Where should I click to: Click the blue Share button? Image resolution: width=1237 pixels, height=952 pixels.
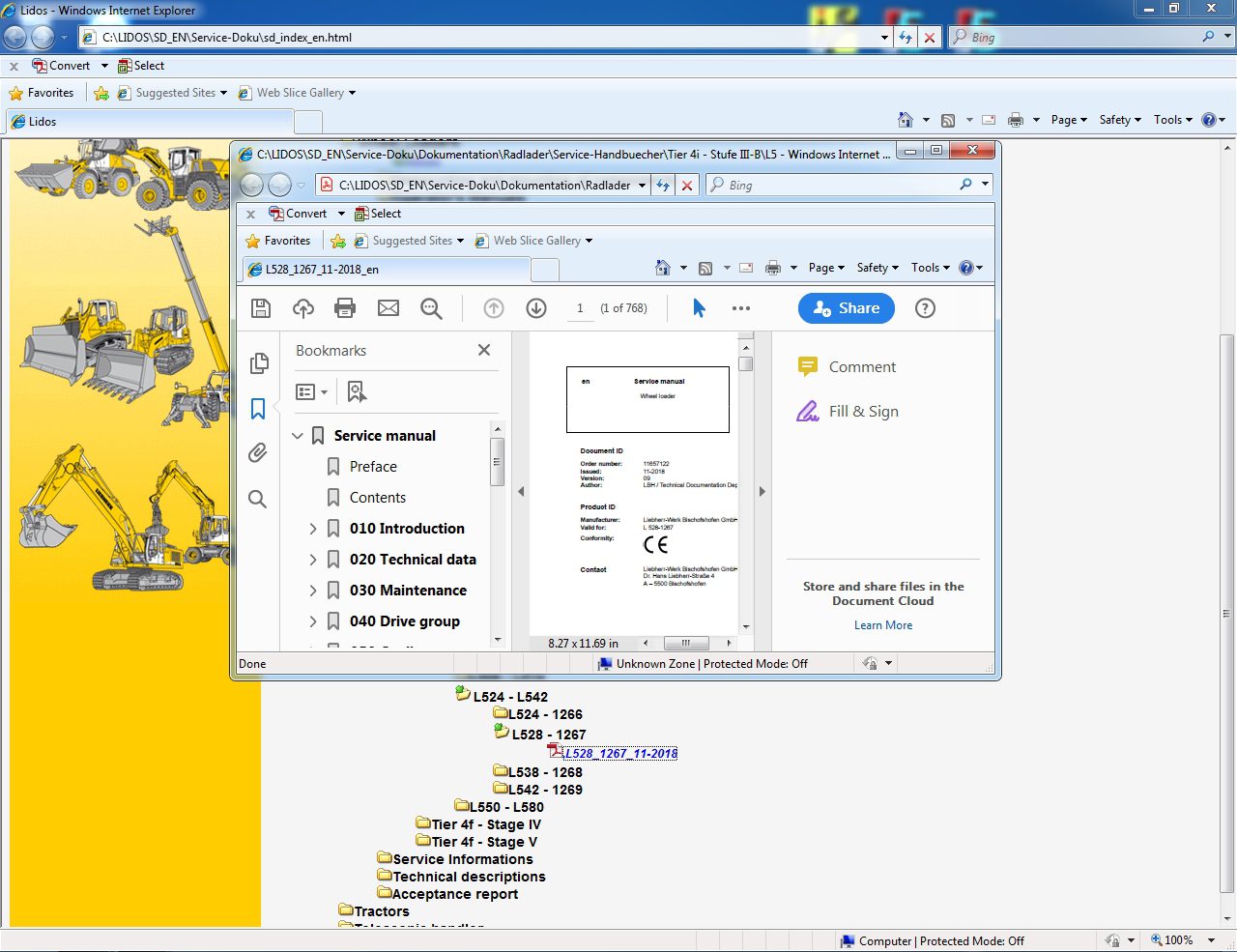(846, 308)
